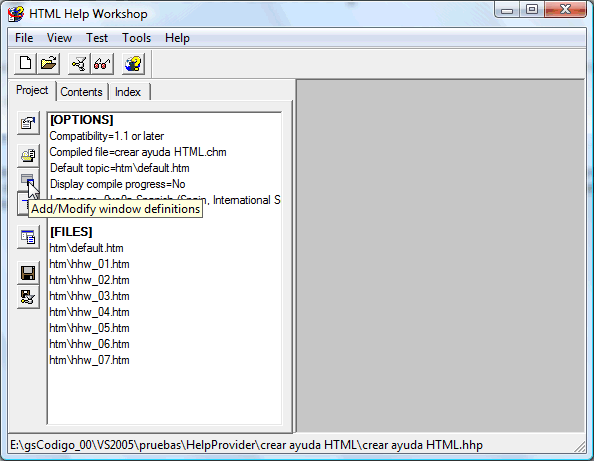Click Add/Modify window definitions icon
Viewport: 594px width, 461px height.
pyautogui.click(x=28, y=179)
